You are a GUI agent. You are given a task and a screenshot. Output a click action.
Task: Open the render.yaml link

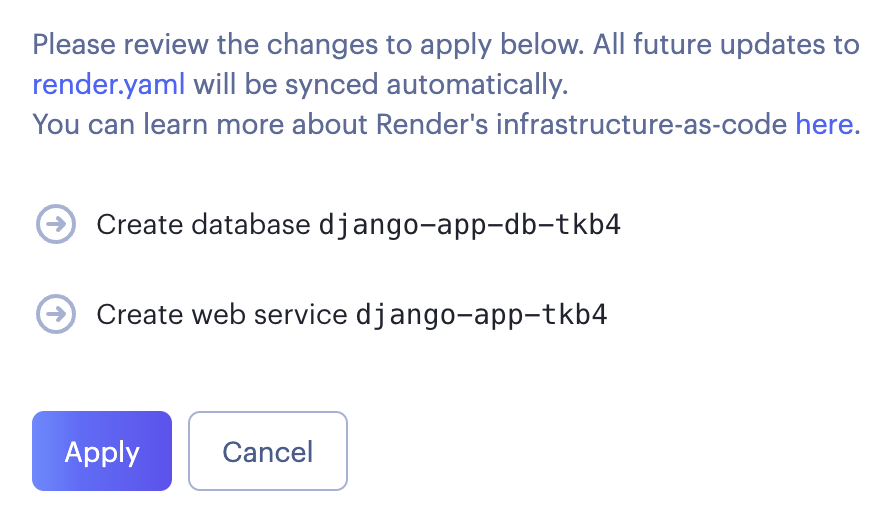pos(109,84)
